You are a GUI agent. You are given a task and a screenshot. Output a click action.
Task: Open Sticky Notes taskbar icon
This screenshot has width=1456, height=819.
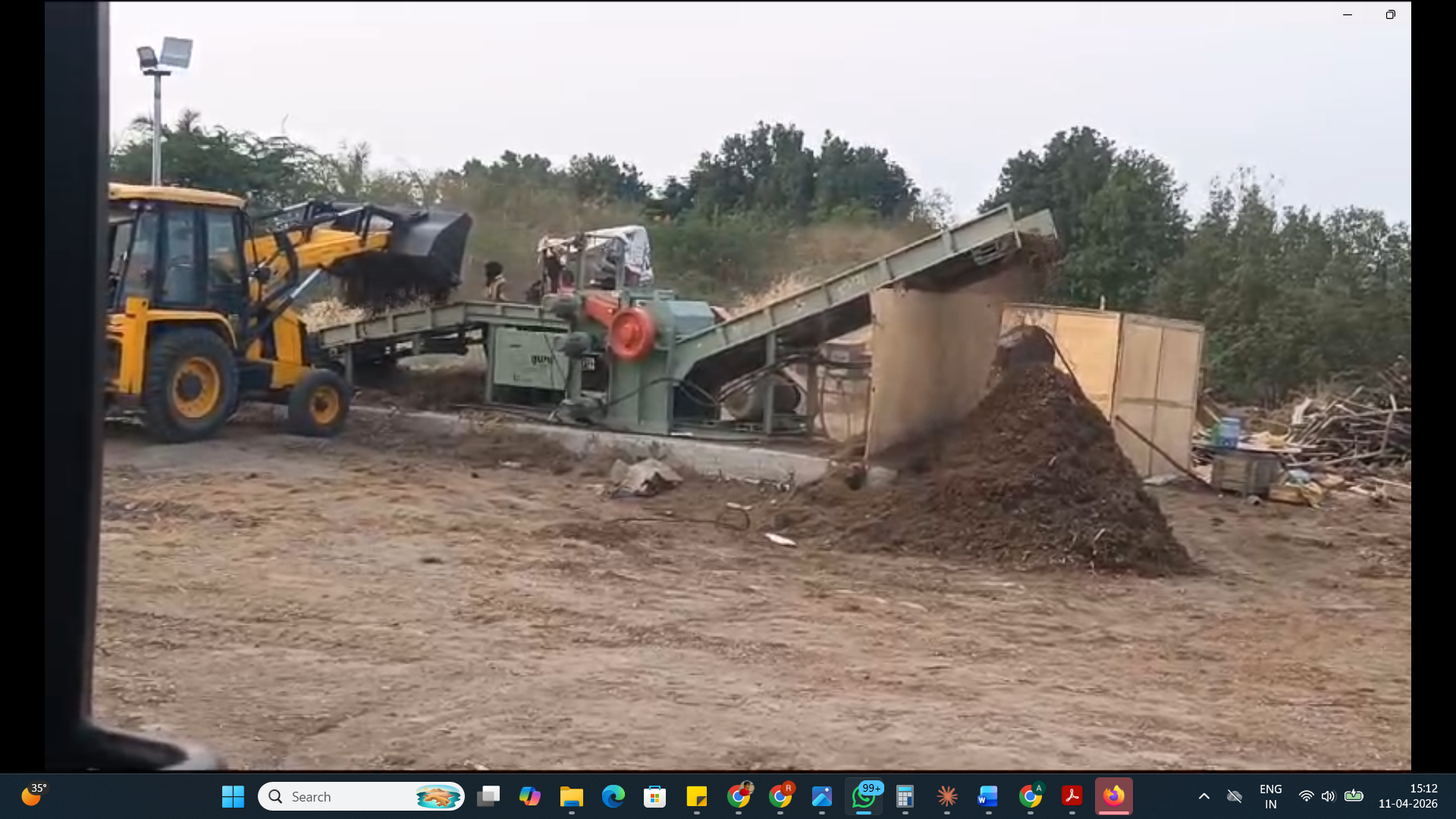(696, 796)
